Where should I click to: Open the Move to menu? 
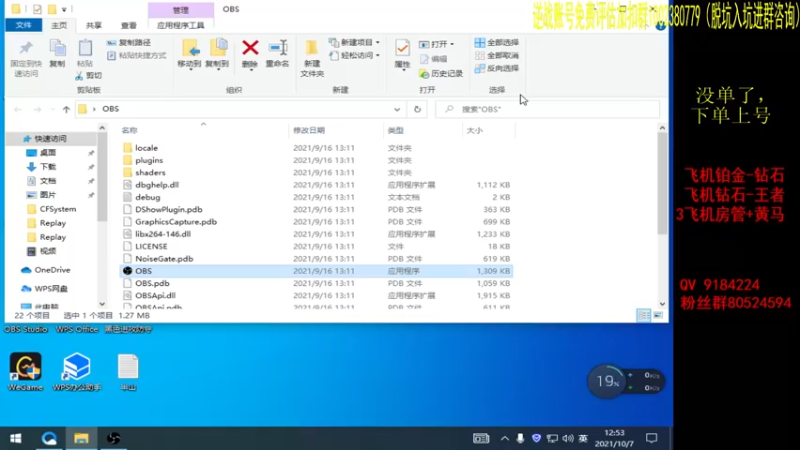(189, 54)
